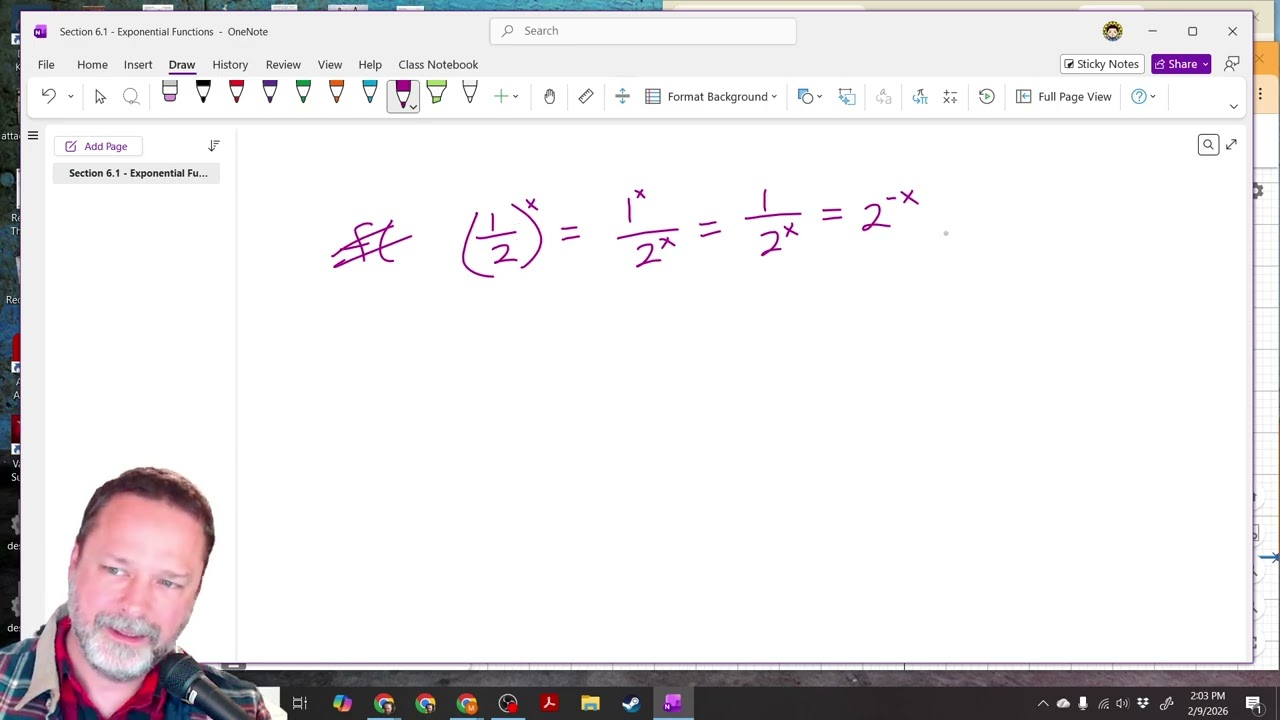Click the page search magnifier icon
Viewport: 1280px width, 720px height.
tap(1208, 145)
